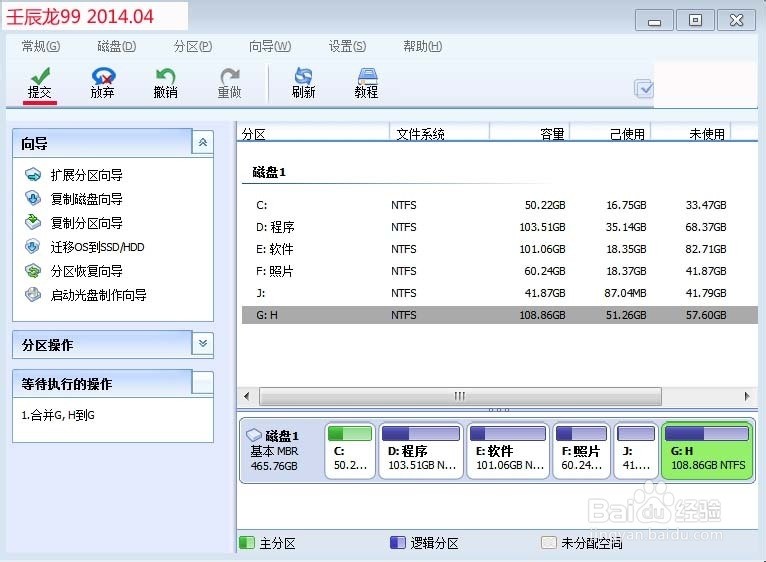The height and width of the screenshot is (562, 766).
Task: Select J: block in disk map
Action: [x=636, y=451]
